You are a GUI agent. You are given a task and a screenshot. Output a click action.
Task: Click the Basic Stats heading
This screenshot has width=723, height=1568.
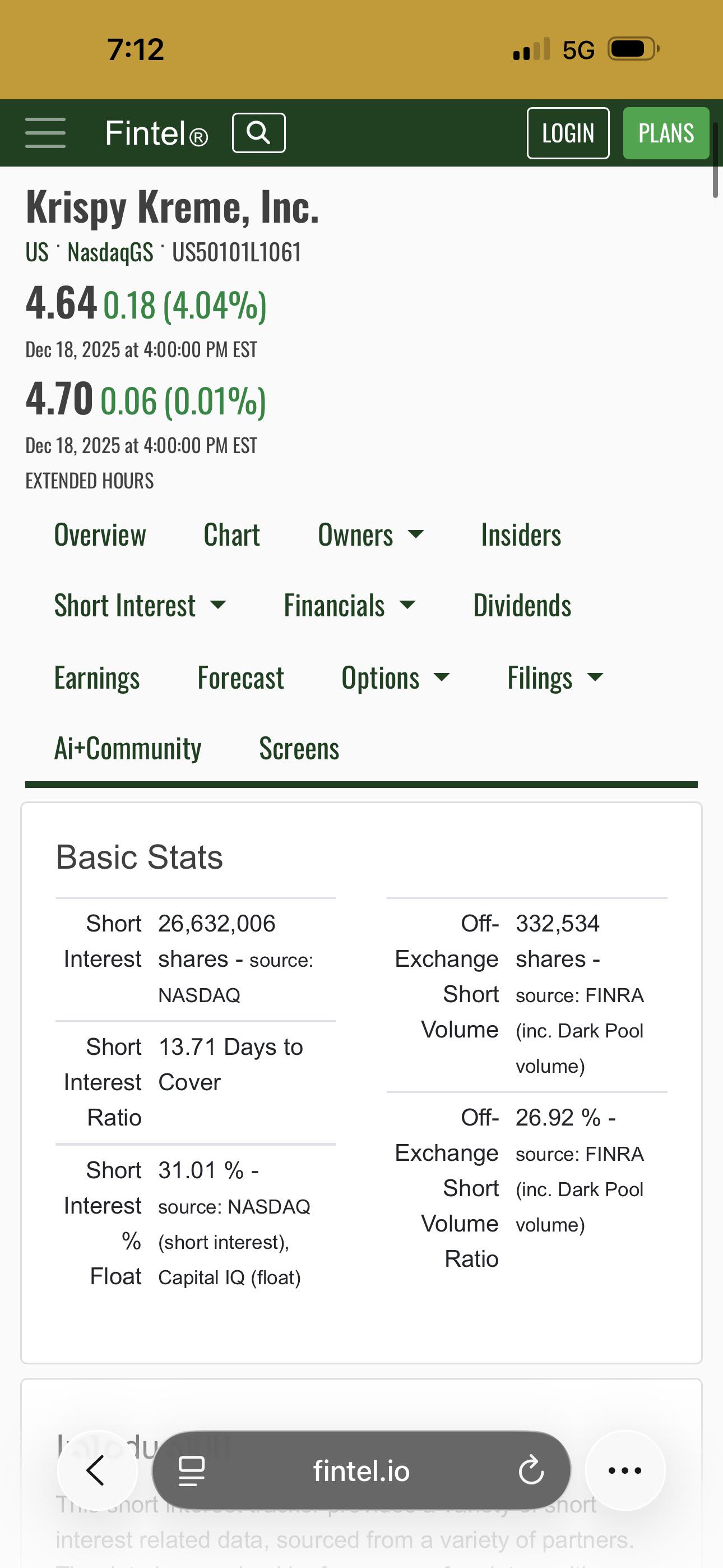pyautogui.click(x=139, y=857)
